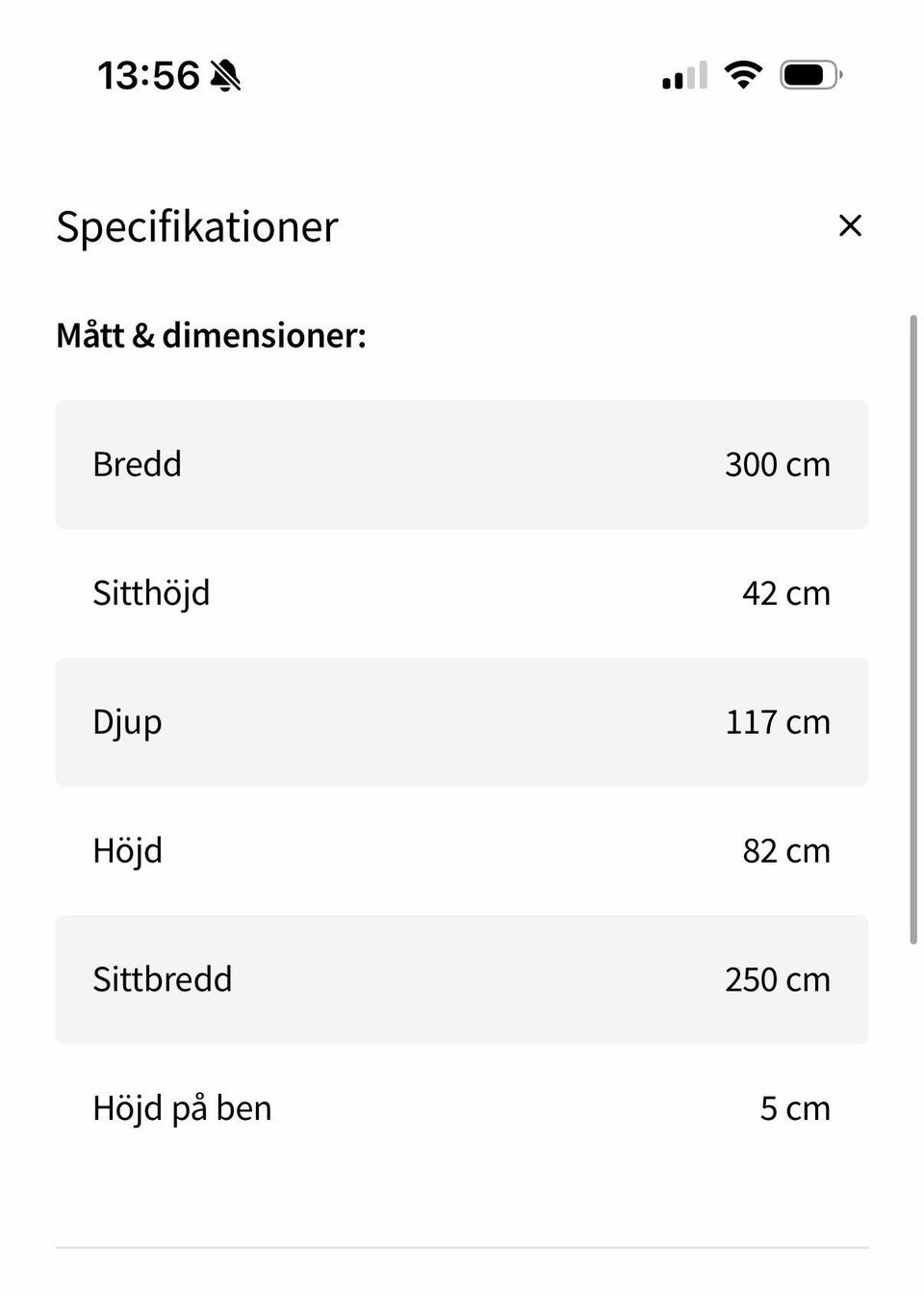Click the Specifikationer heading

[x=197, y=227]
